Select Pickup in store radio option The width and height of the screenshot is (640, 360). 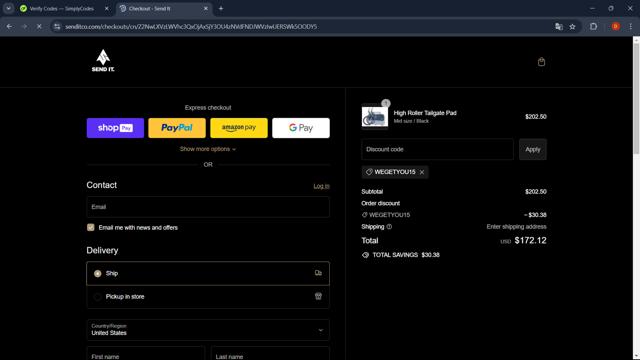[97, 297]
